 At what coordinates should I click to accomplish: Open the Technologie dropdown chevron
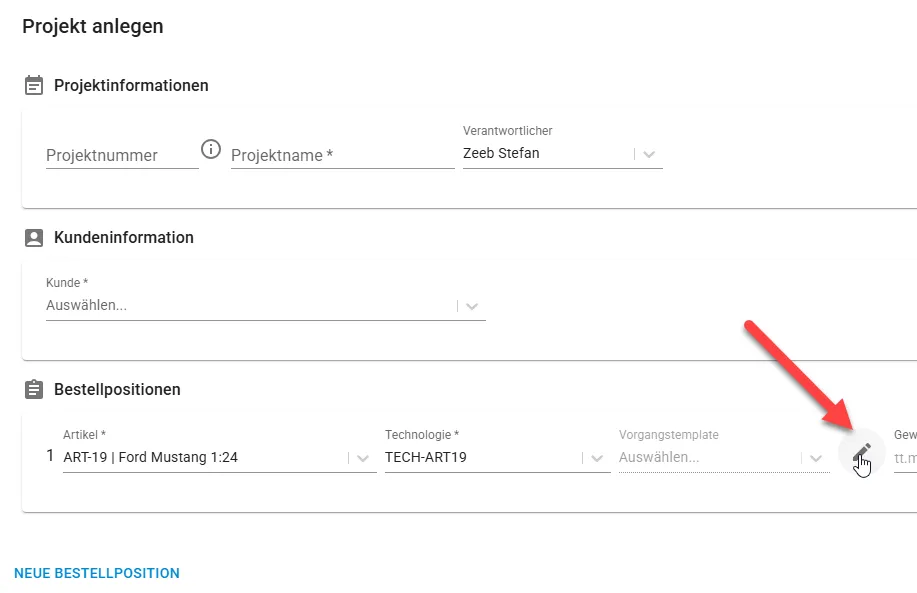(x=597, y=458)
